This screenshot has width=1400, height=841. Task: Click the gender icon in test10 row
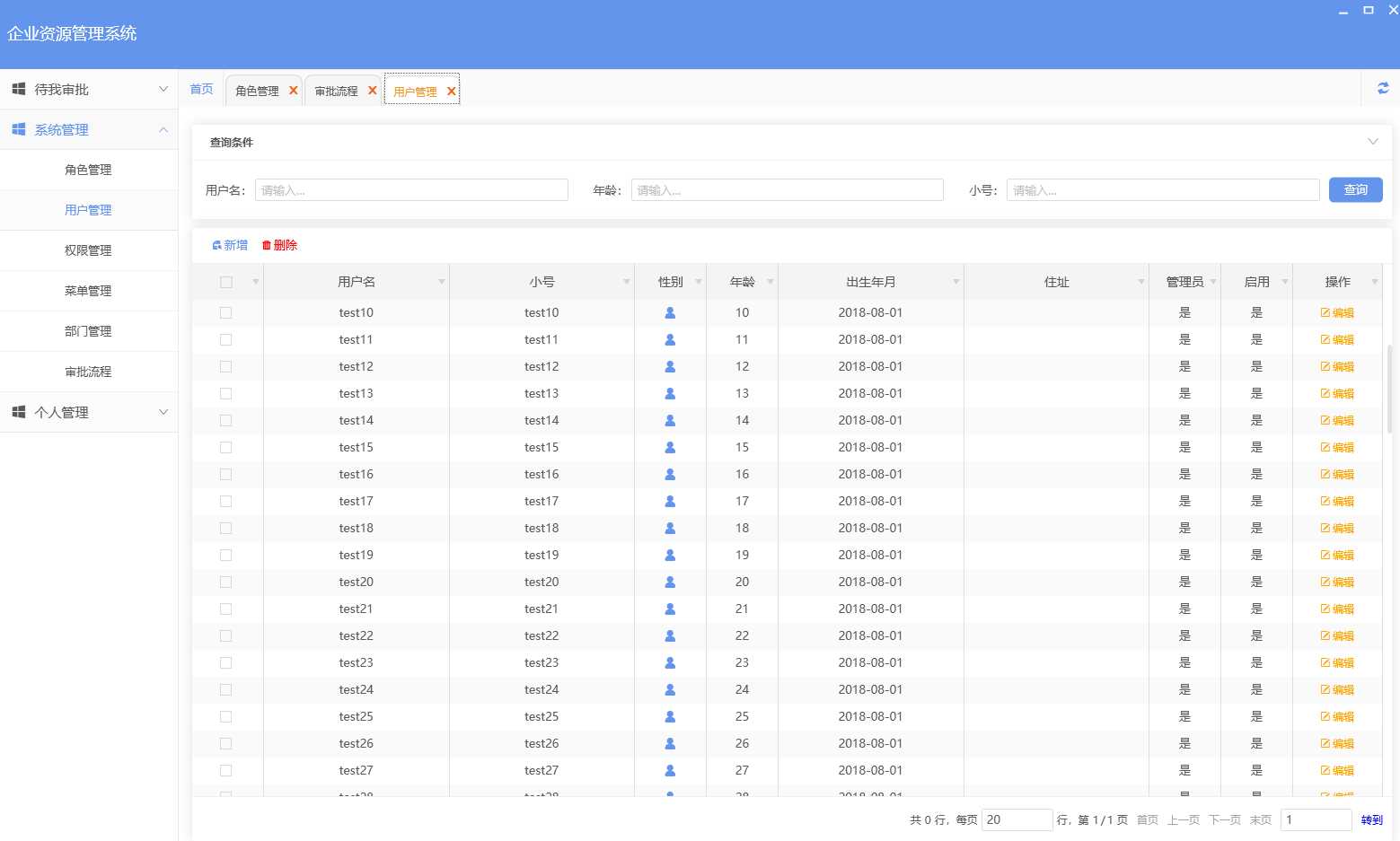coord(670,313)
